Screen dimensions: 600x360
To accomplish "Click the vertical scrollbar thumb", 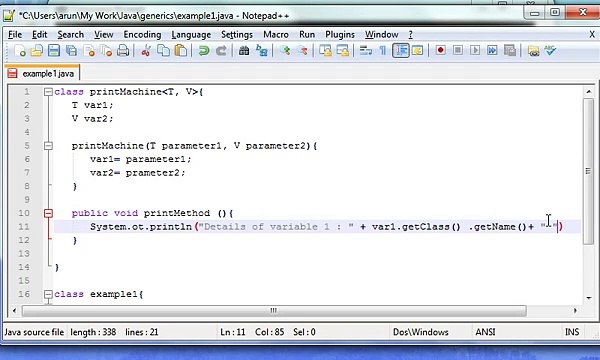I will pyautogui.click(x=589, y=171).
